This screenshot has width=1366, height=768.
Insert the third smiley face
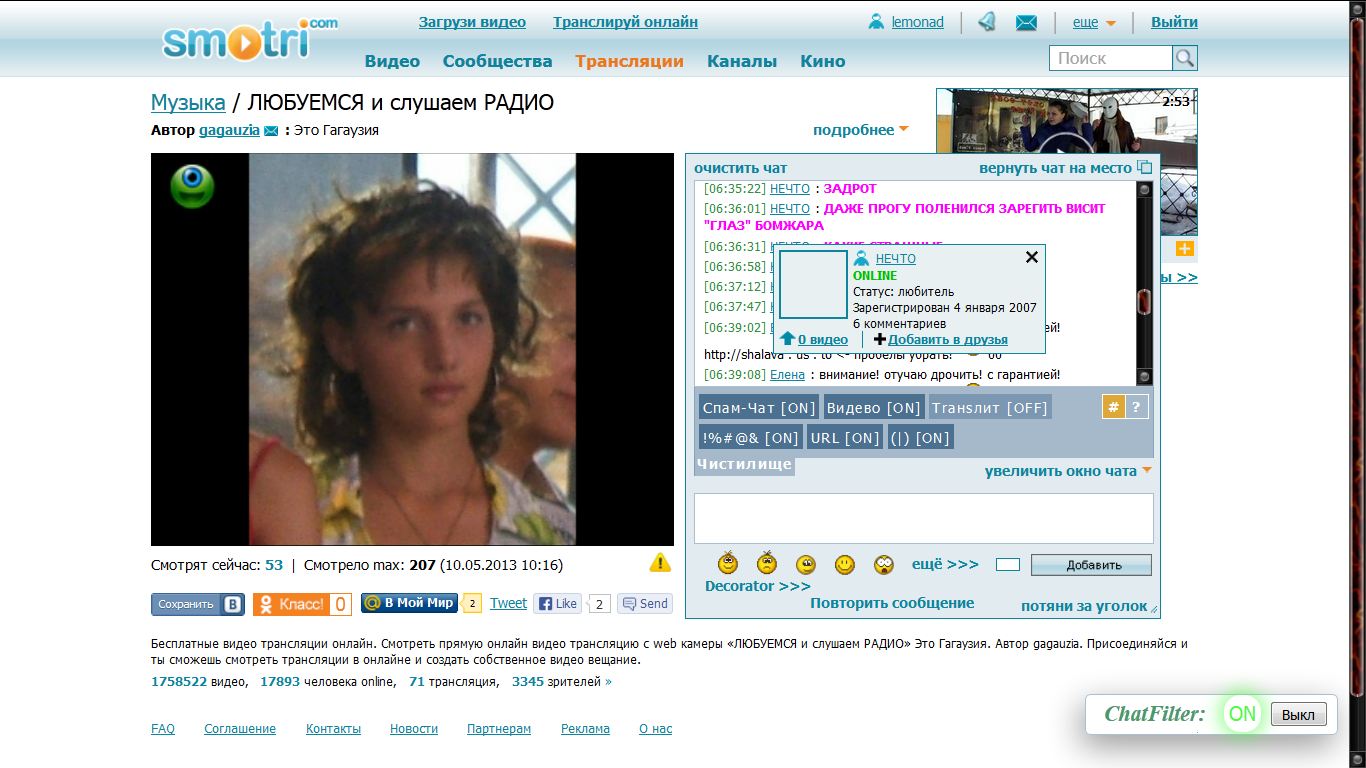pos(806,565)
